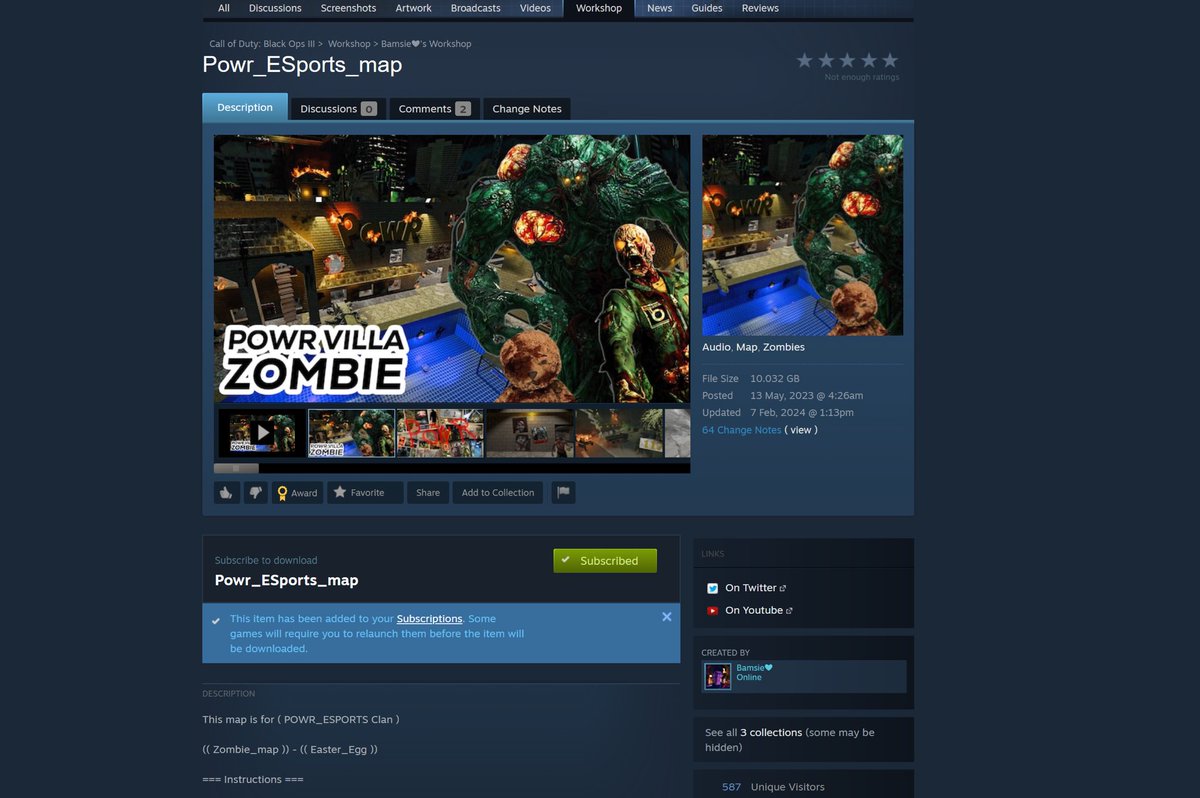1200x798 pixels.
Task: Open Guides in top navigation
Action: pyautogui.click(x=707, y=8)
